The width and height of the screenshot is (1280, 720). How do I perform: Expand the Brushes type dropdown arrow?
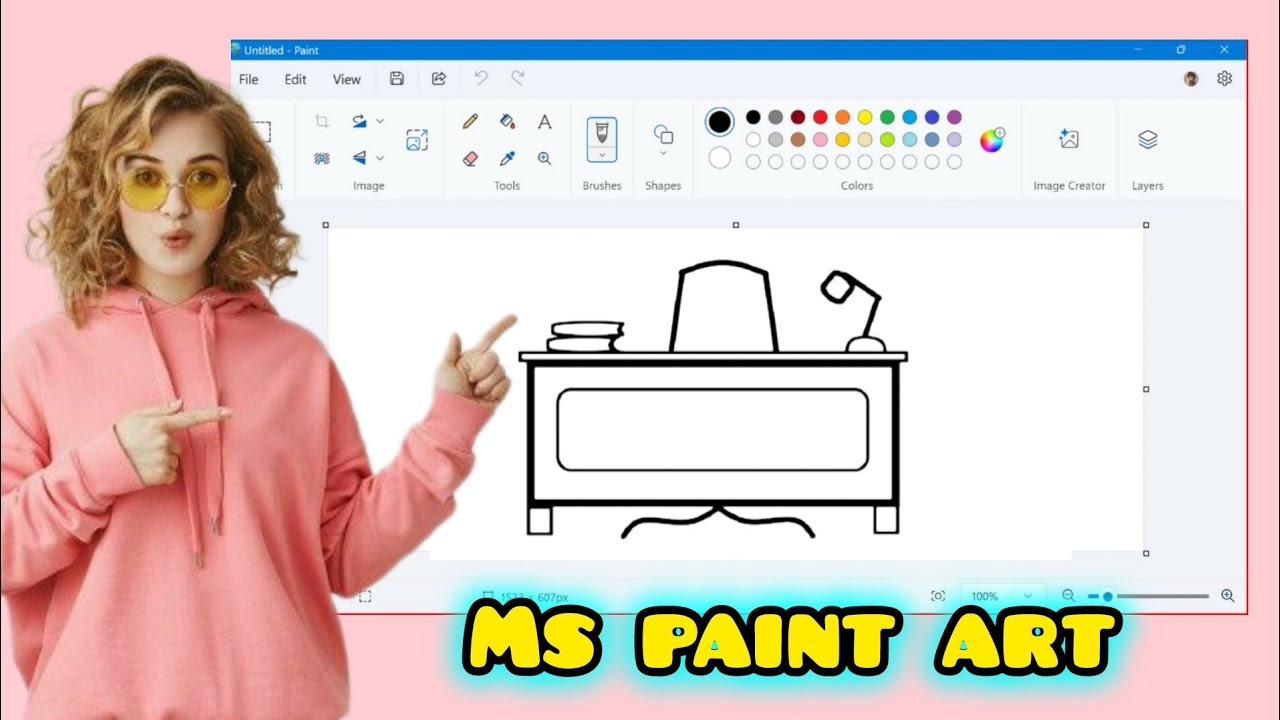(602, 155)
